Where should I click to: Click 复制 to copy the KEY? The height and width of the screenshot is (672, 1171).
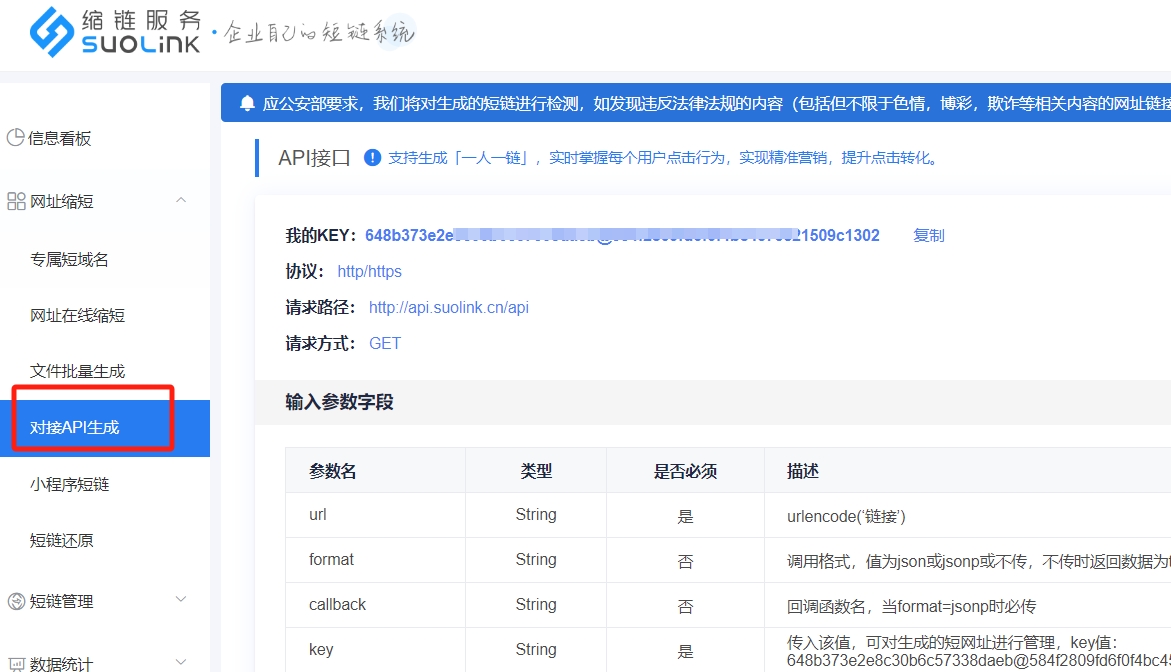coord(928,235)
